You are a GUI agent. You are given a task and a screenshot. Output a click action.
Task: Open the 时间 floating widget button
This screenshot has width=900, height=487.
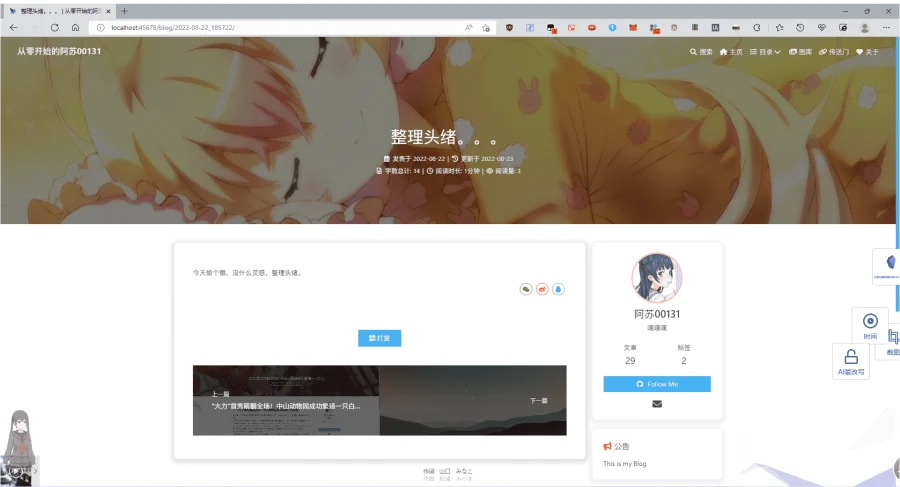point(870,326)
